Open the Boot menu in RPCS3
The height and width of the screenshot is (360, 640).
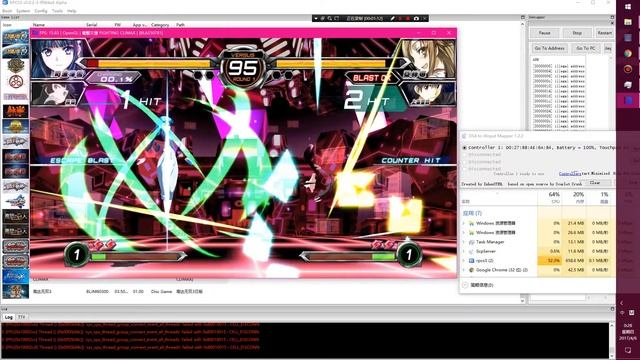(7, 11)
